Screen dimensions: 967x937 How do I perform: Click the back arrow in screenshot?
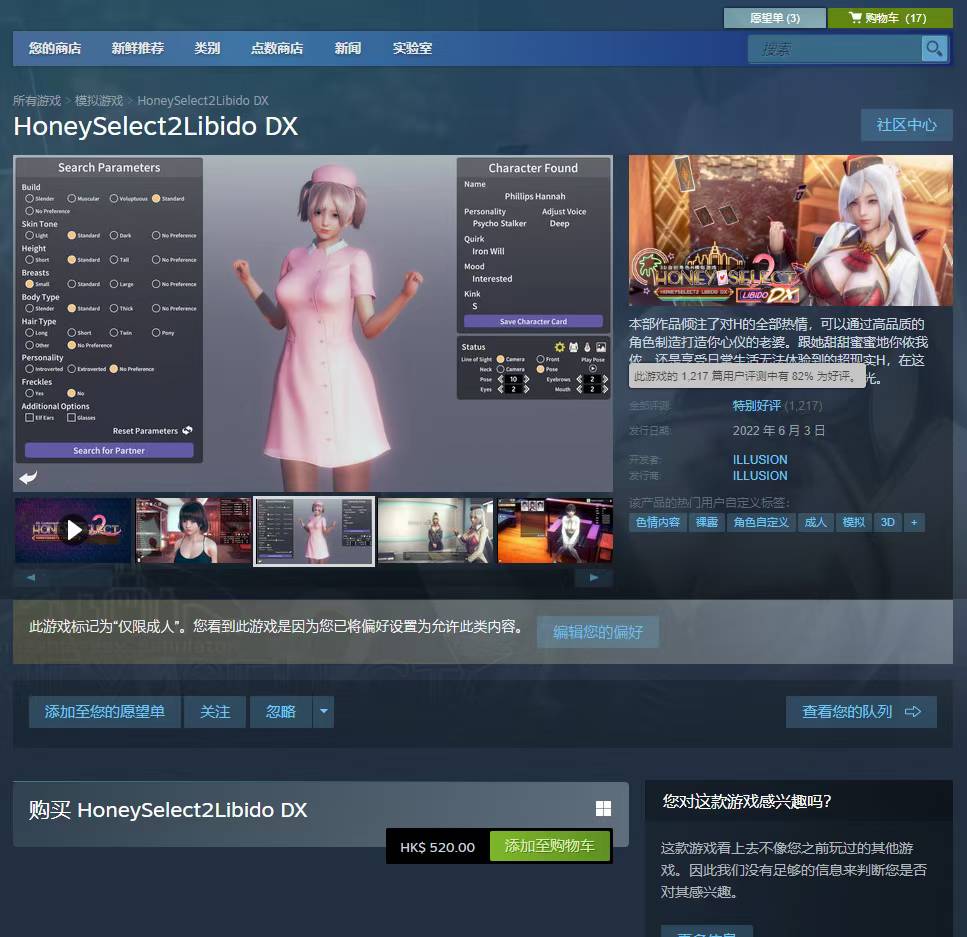28,477
